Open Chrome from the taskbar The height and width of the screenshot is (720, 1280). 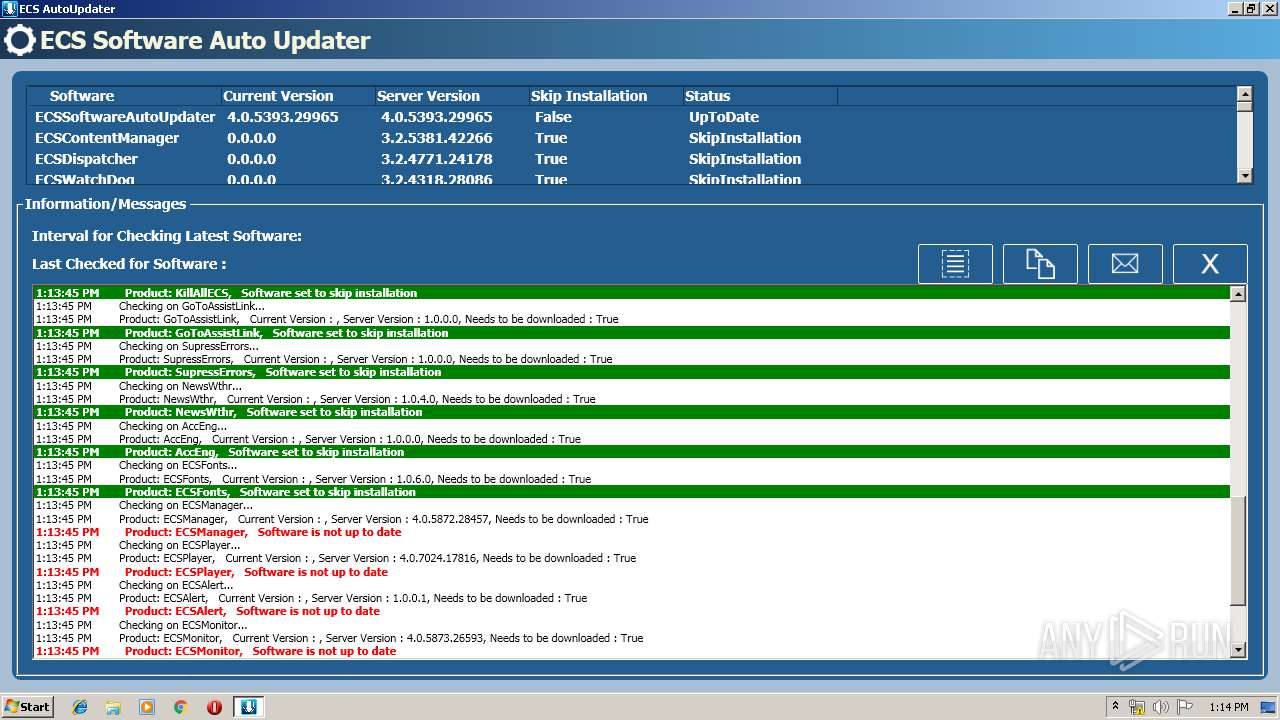(x=180, y=707)
